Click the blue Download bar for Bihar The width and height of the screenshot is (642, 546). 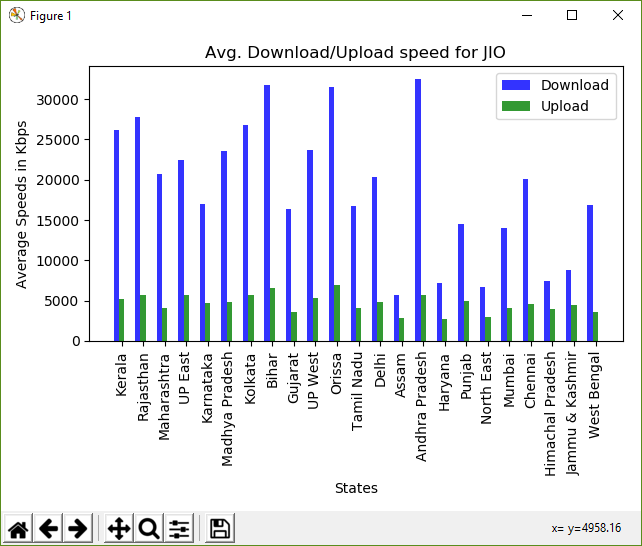267,213
